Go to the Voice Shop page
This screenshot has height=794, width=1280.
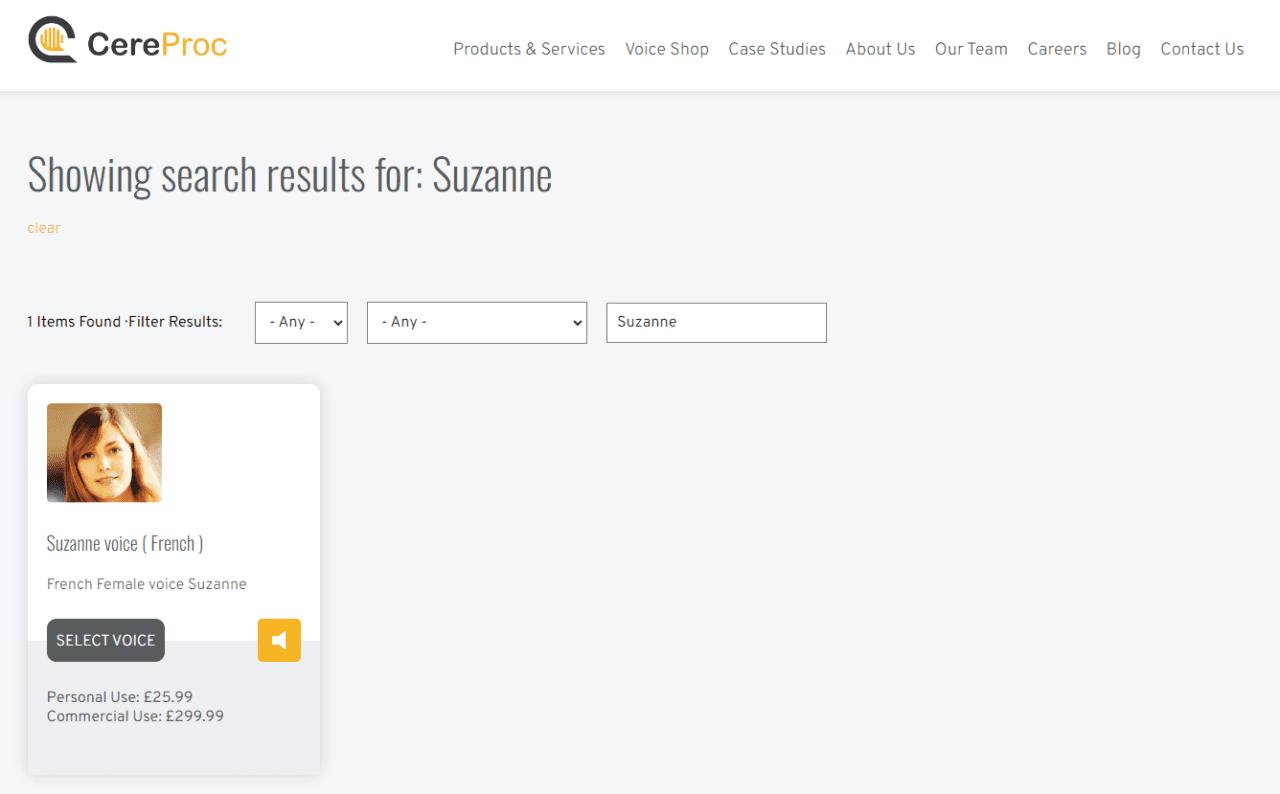667,49
